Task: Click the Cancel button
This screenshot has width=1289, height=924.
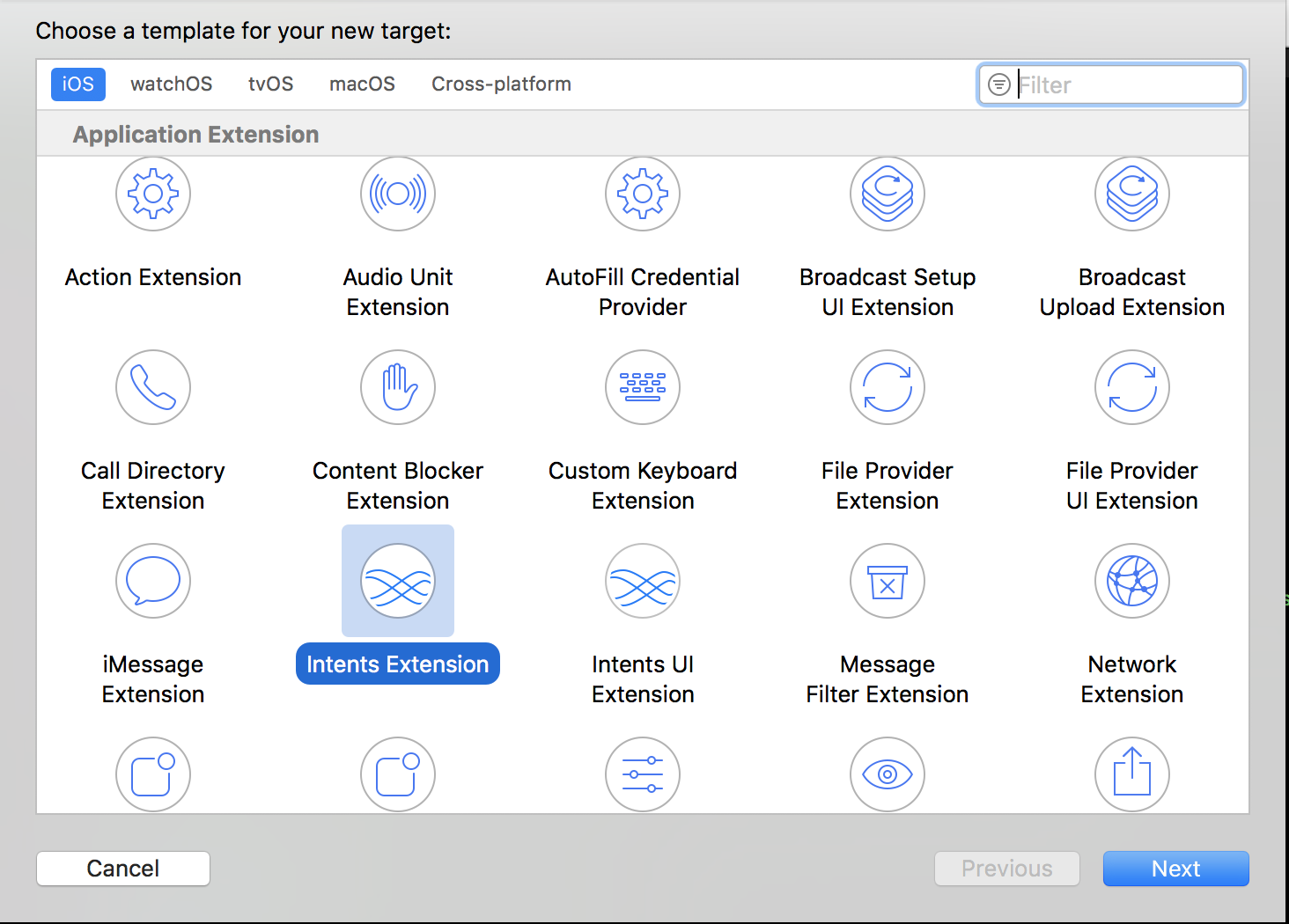Action: click(123, 869)
